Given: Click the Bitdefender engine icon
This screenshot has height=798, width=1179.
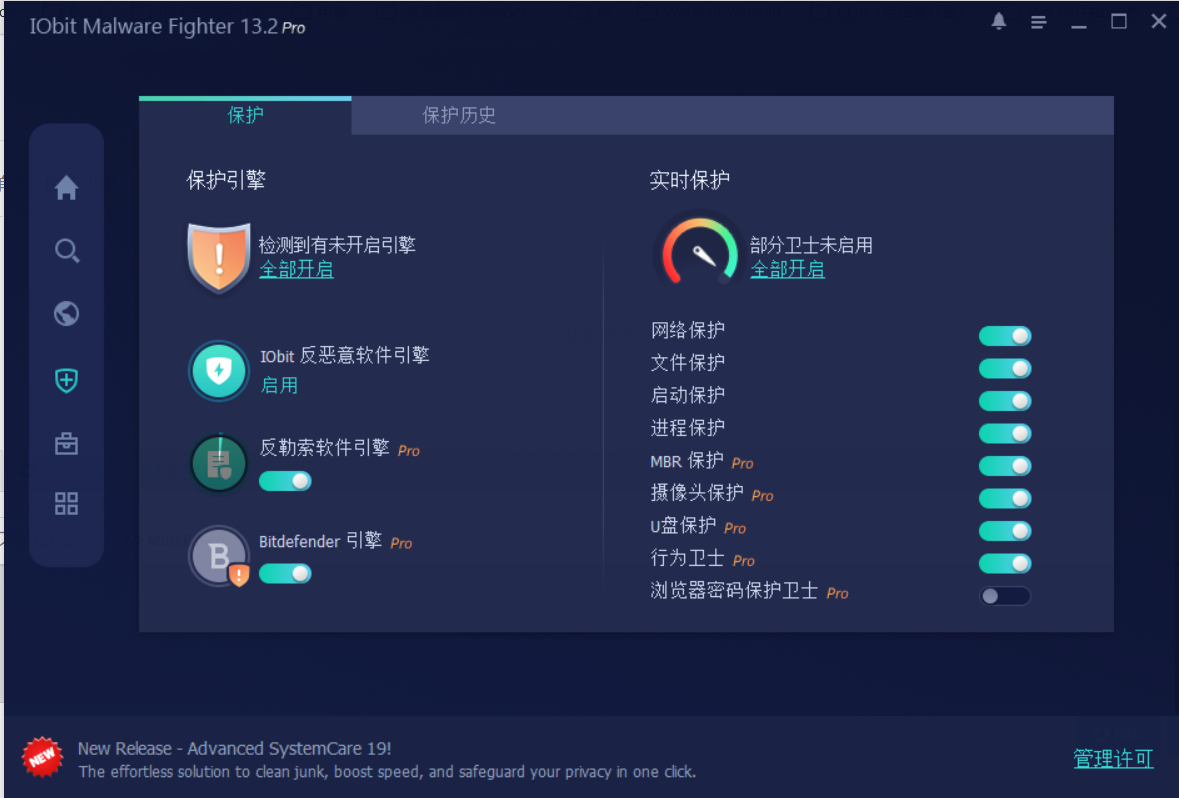Looking at the screenshot, I should click(218, 555).
